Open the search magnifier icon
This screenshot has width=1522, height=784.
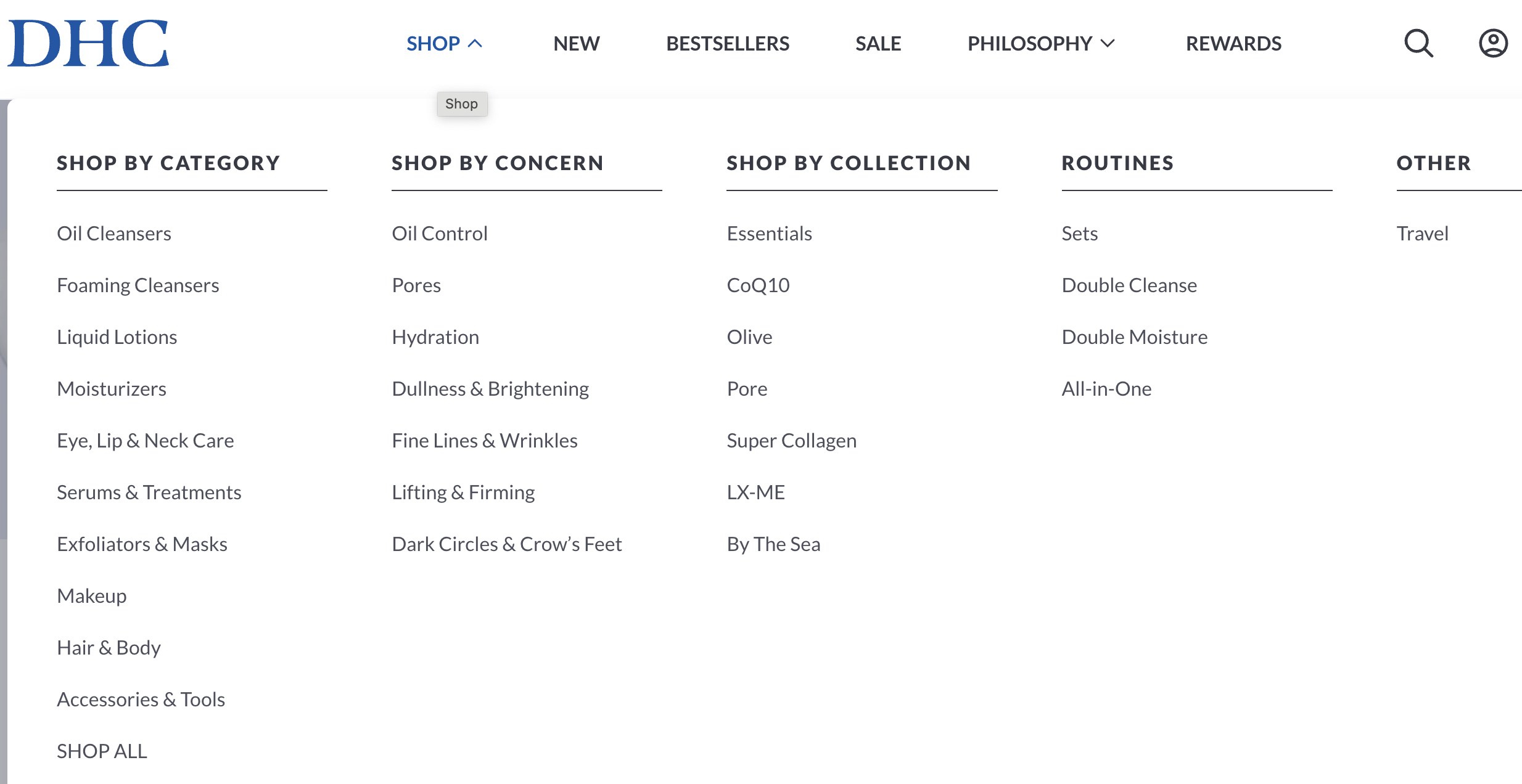[x=1418, y=43]
